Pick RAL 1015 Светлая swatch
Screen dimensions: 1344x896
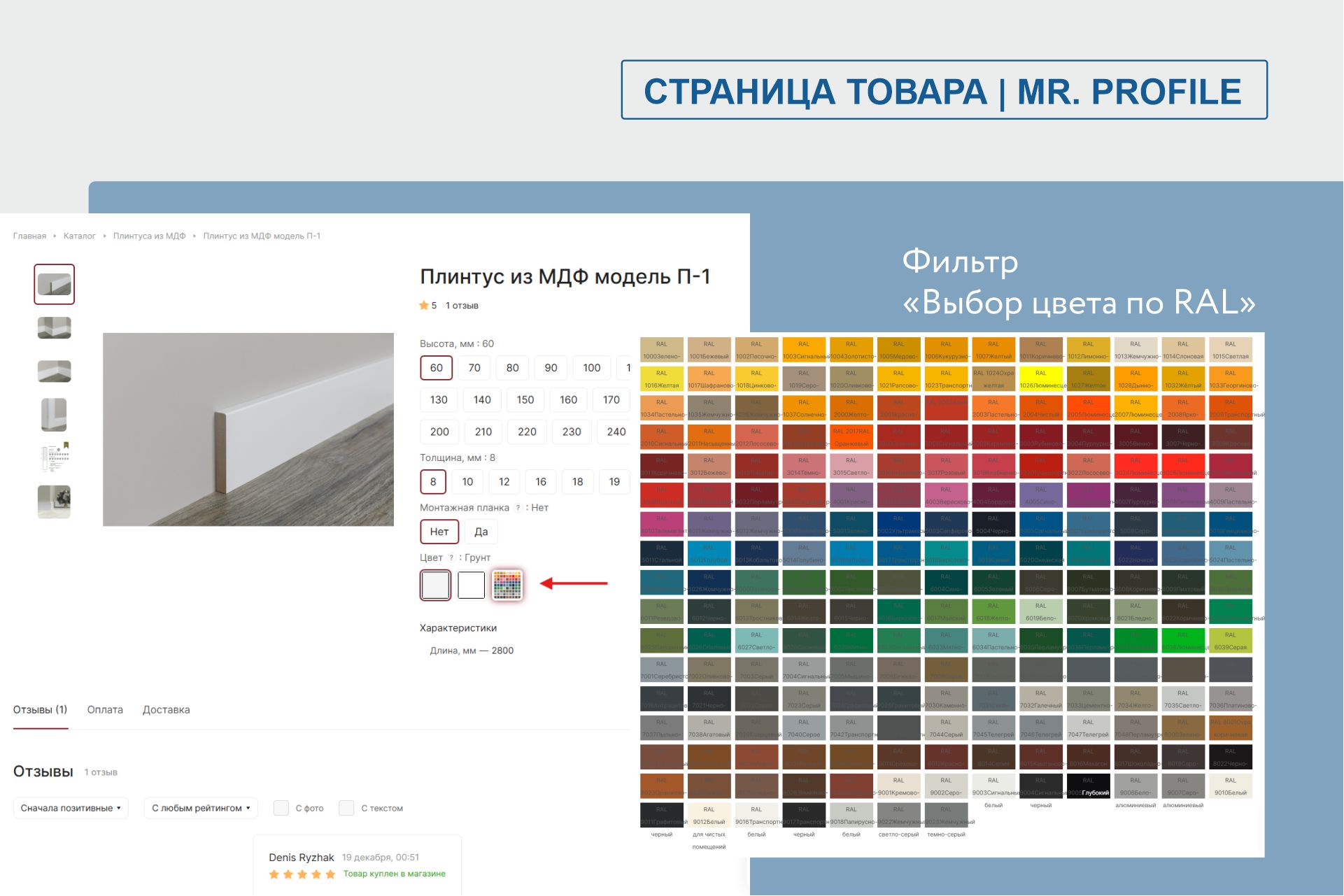(x=1231, y=350)
